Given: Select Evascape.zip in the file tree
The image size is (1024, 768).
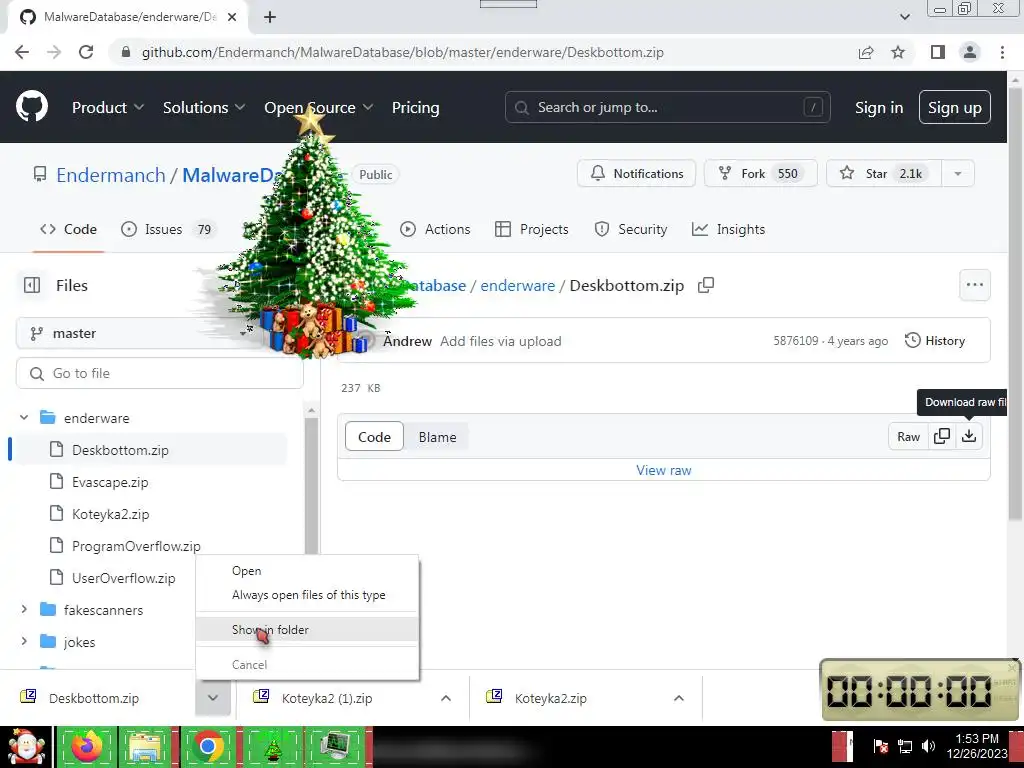Looking at the screenshot, I should 110,482.
